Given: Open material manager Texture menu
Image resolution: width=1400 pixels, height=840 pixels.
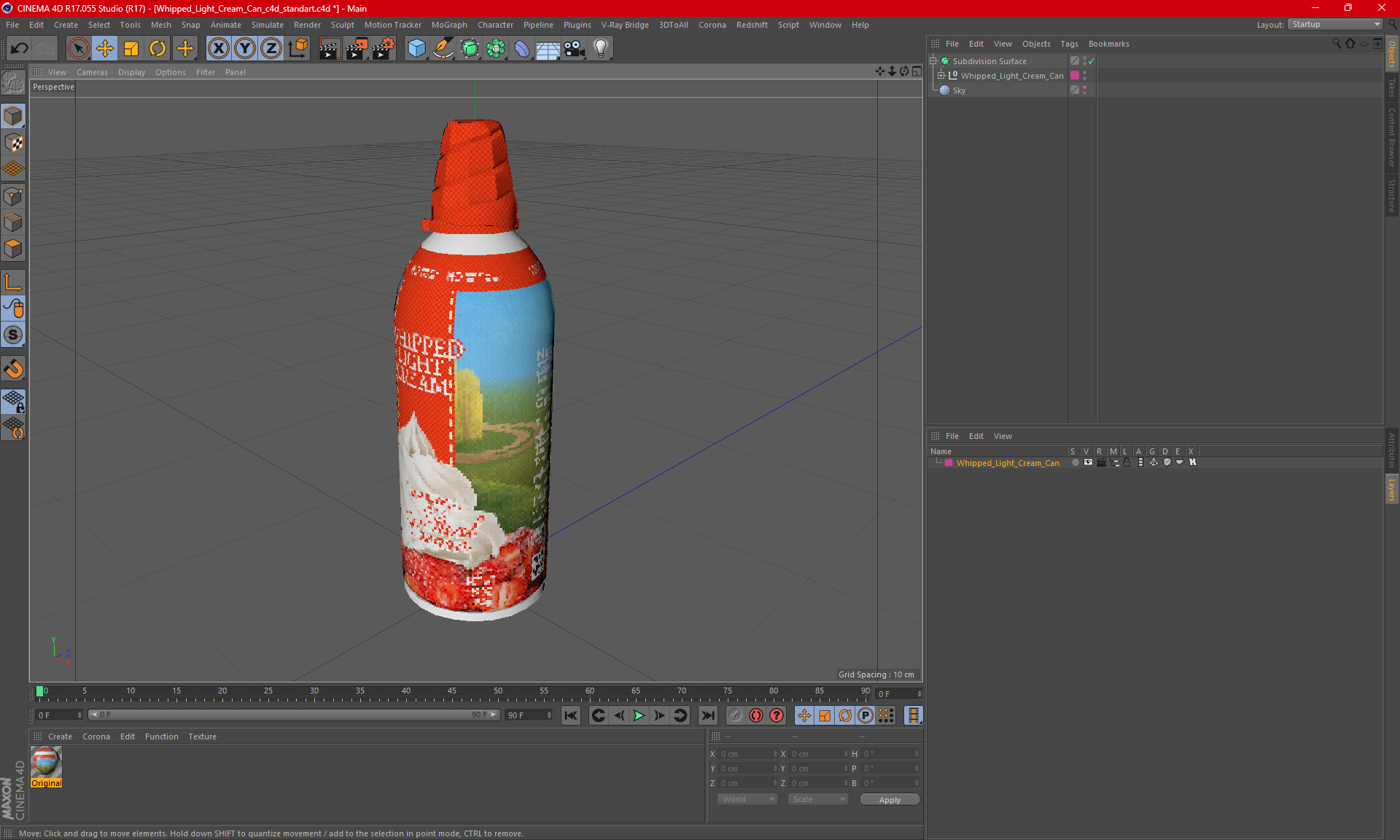Looking at the screenshot, I should click(202, 736).
